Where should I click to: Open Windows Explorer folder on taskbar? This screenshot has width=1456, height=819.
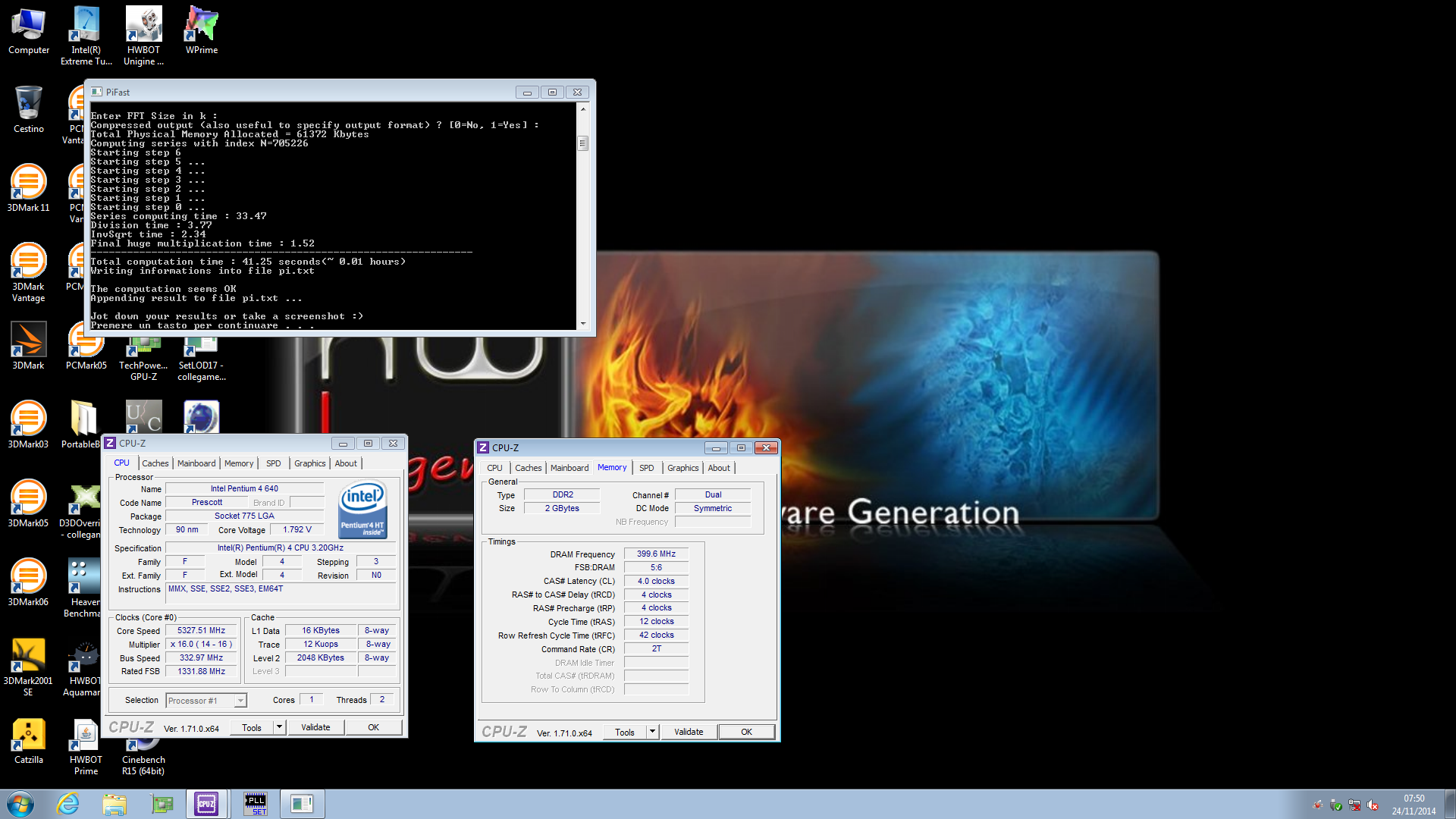point(115,804)
